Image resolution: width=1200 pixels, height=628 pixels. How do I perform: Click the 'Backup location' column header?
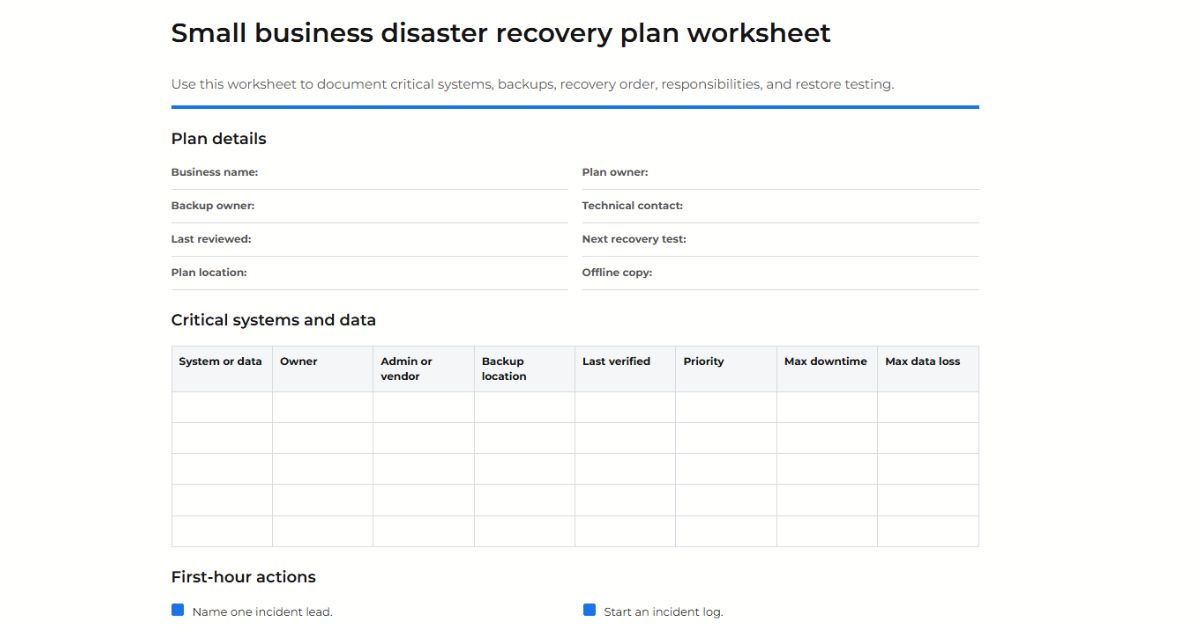coord(525,369)
